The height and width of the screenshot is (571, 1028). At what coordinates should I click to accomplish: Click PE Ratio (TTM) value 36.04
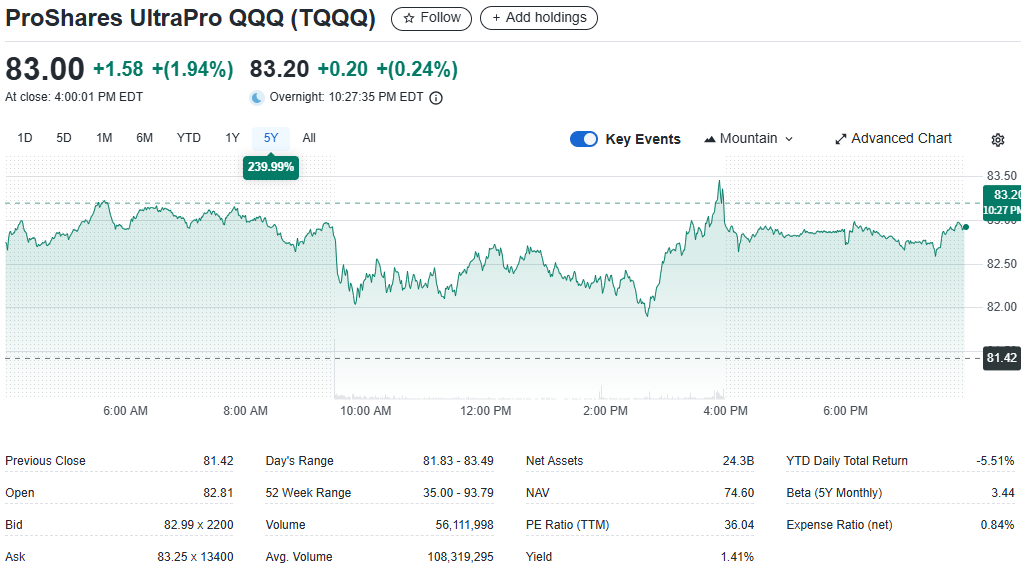click(739, 525)
